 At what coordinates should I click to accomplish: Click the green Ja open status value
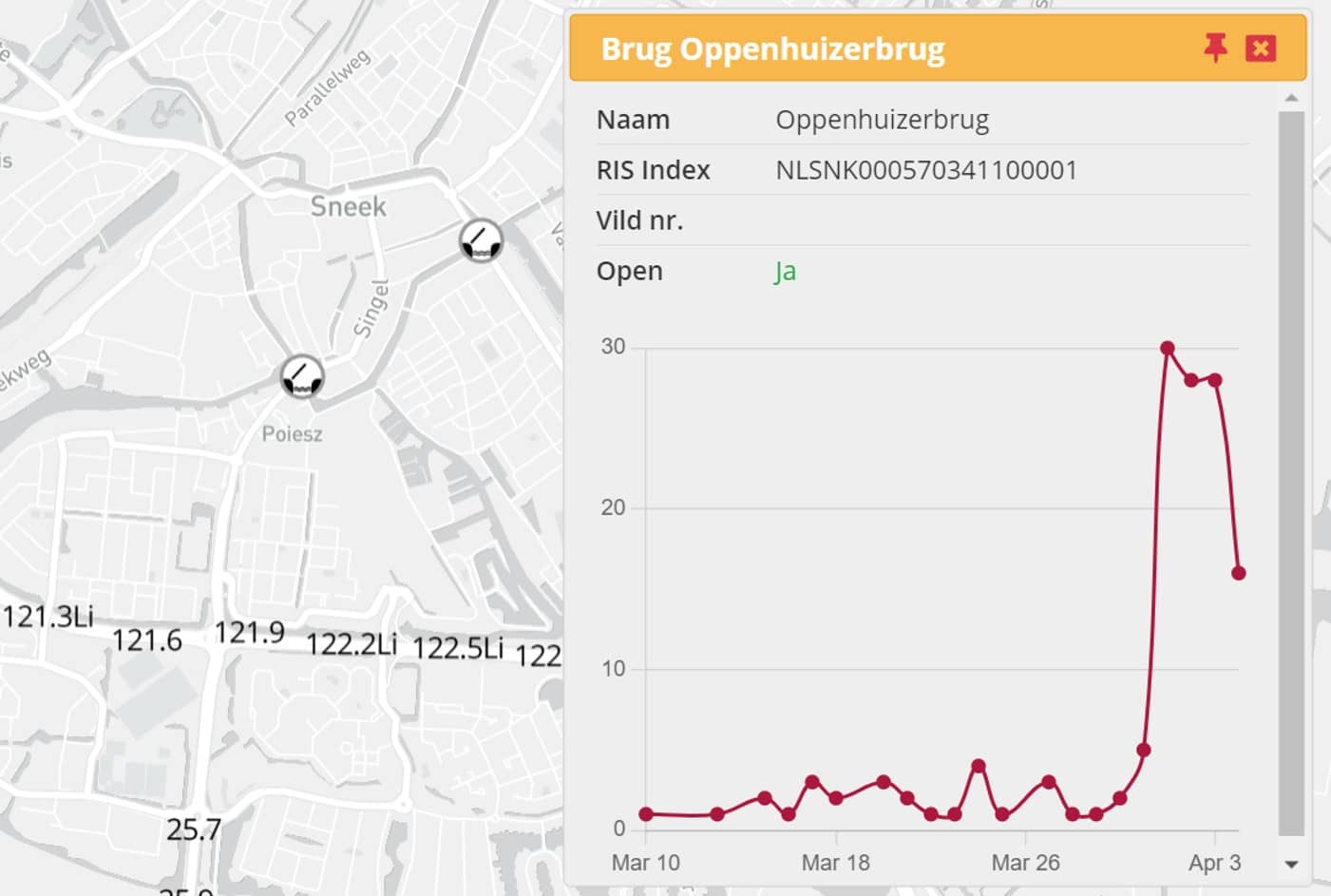(x=785, y=271)
